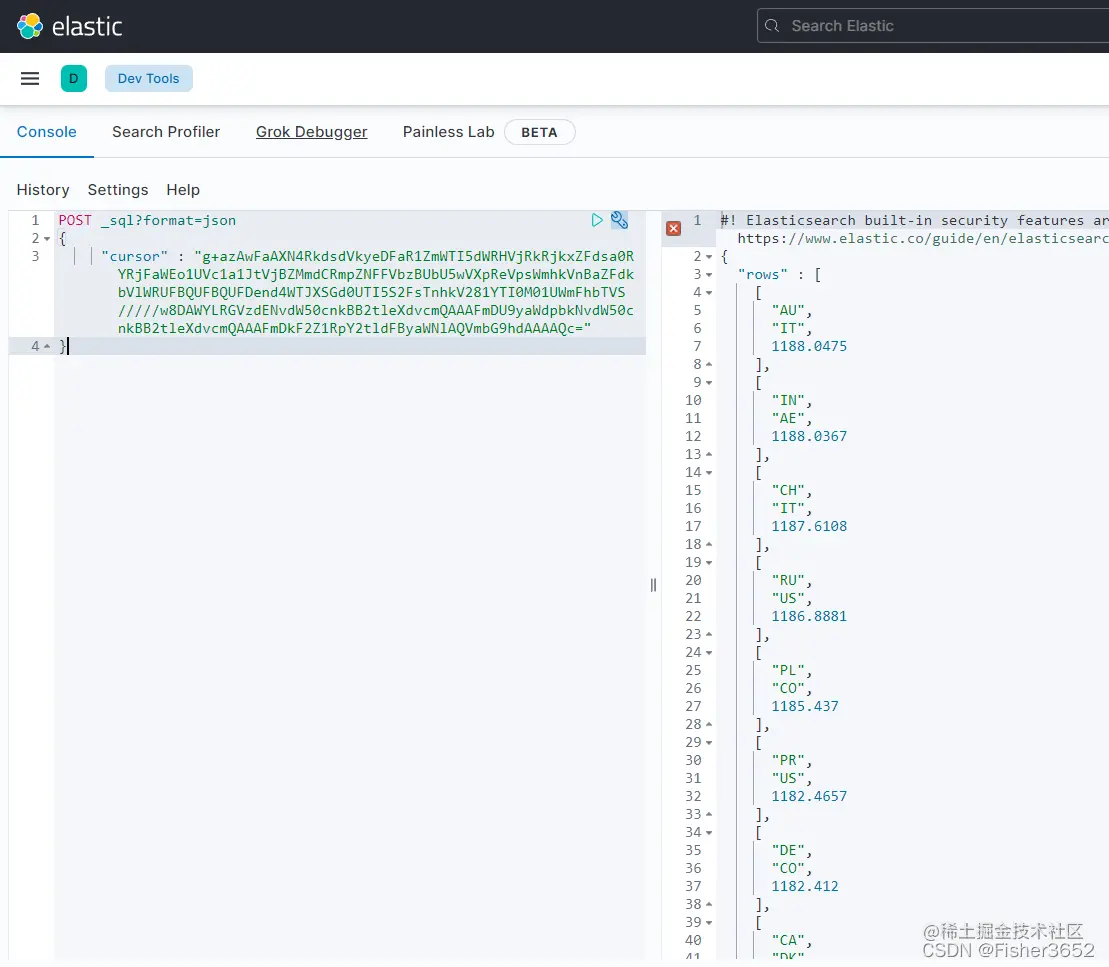The width and height of the screenshot is (1109, 967).
Task: Click the "AU" string in response
Action: tap(788, 311)
